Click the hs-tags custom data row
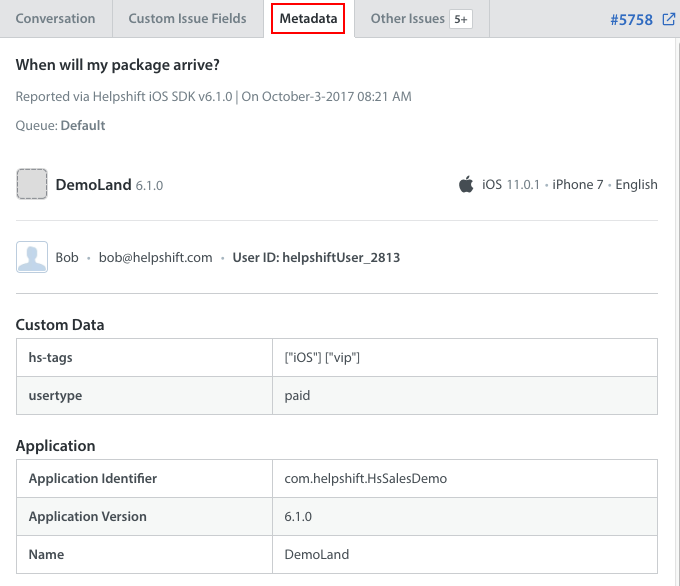Image resolution: width=680 pixels, height=586 pixels. point(337,357)
